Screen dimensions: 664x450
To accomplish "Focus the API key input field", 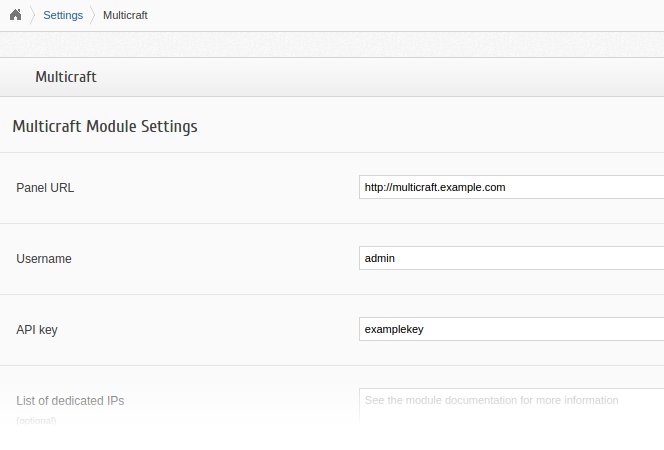I will point(512,329).
